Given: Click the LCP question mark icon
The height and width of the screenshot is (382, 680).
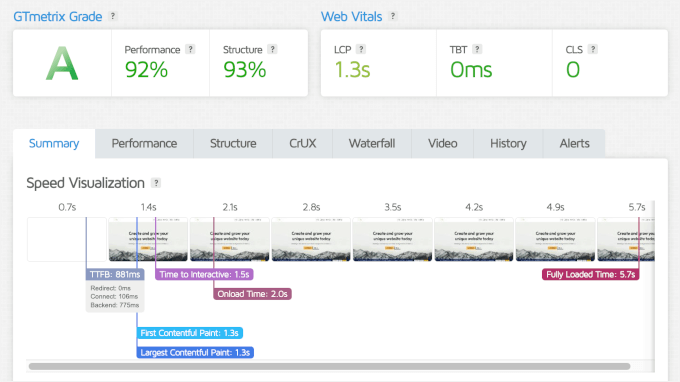Looking at the screenshot, I should pyautogui.click(x=361, y=49).
